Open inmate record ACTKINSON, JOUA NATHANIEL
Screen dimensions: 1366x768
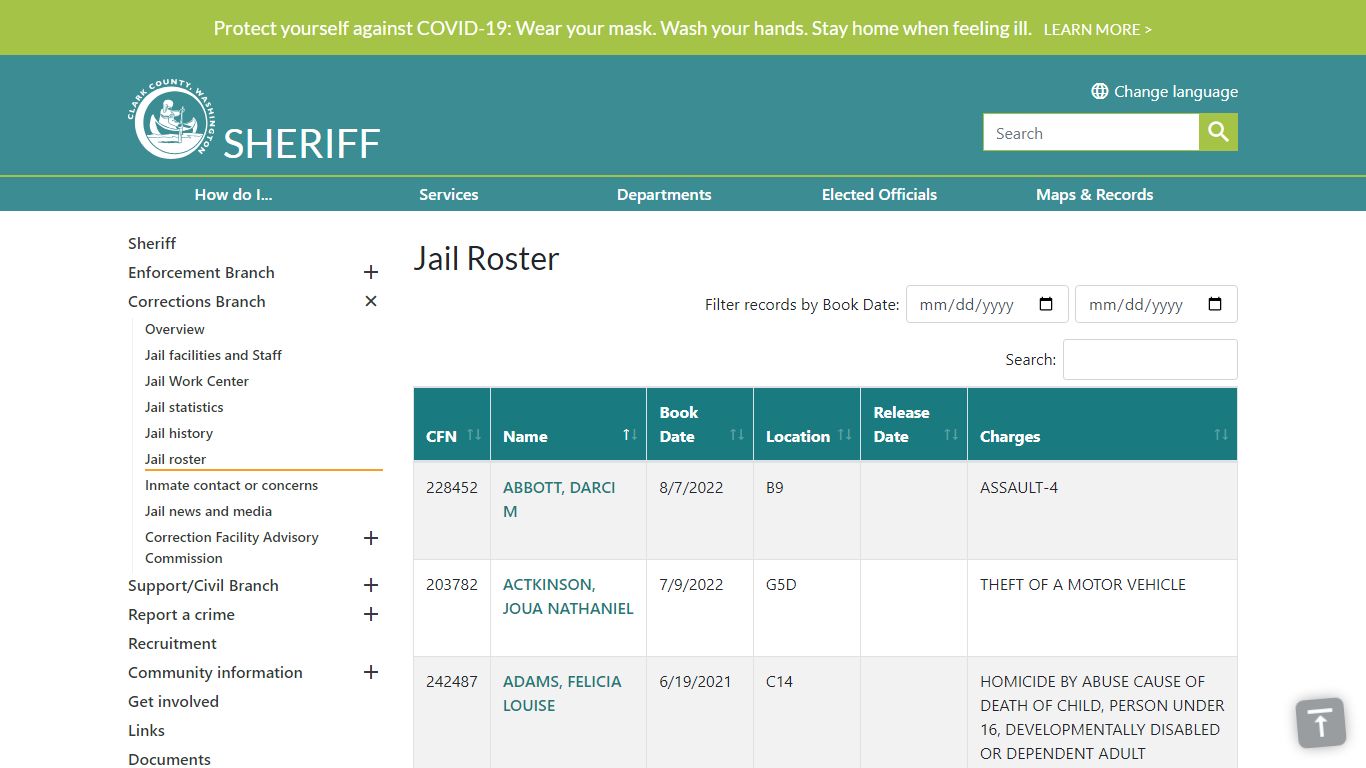568,596
